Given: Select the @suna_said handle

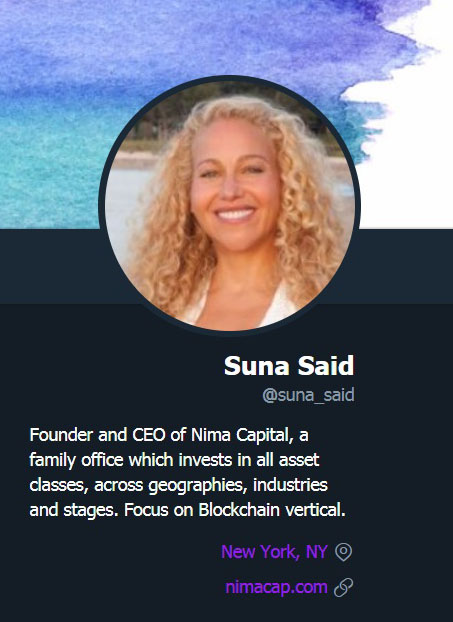Looking at the screenshot, I should [x=308, y=395].
